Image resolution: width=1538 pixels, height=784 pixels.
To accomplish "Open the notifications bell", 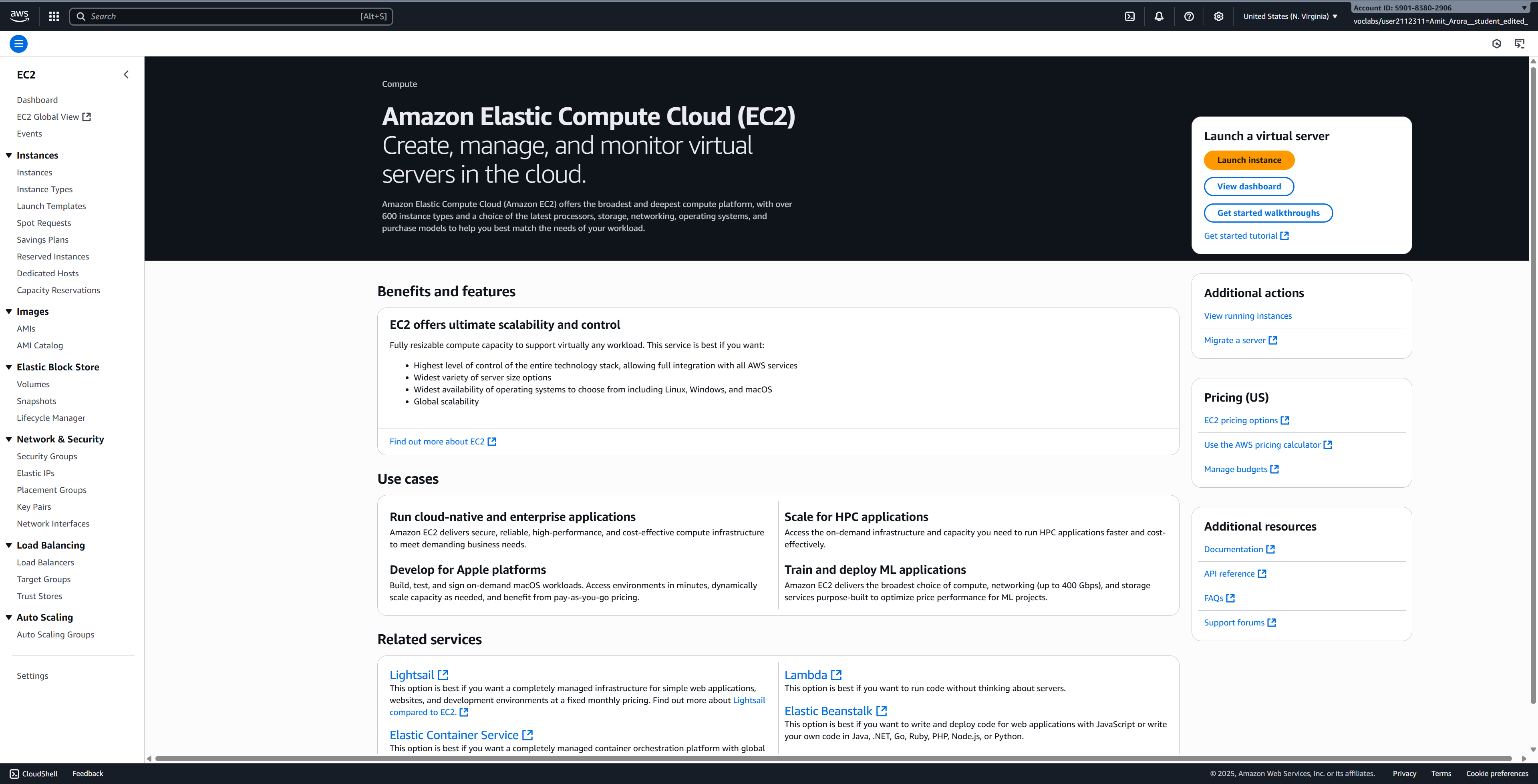I will click(1159, 17).
